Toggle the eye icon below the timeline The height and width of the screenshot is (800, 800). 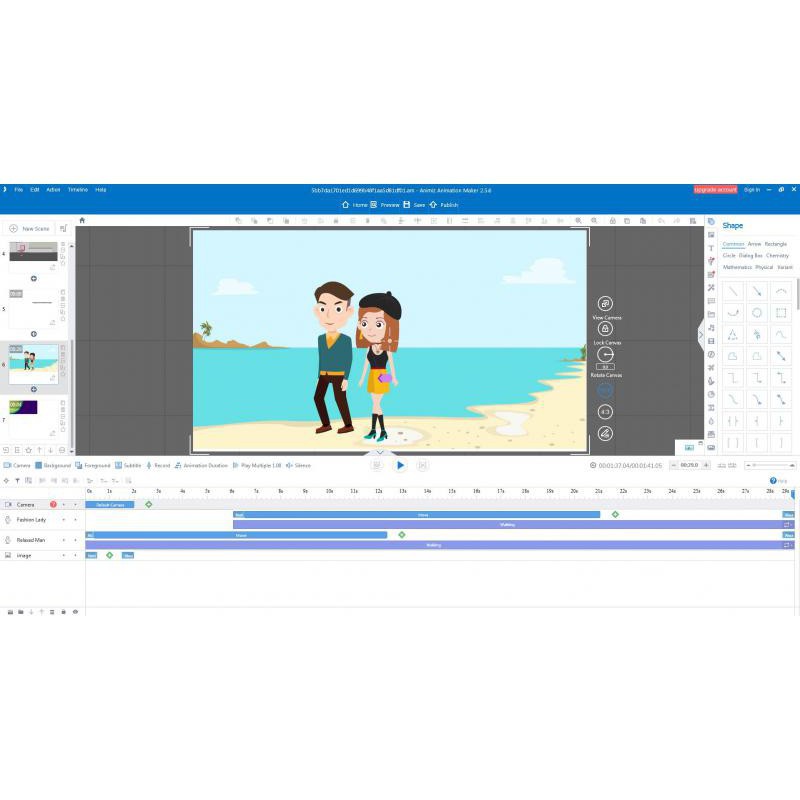[75, 612]
